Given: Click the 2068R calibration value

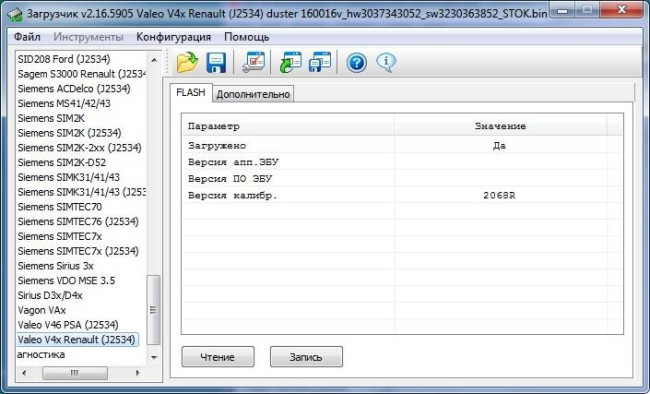Looking at the screenshot, I should pos(499,195).
